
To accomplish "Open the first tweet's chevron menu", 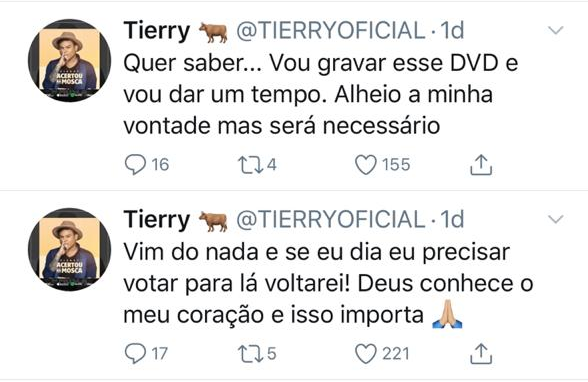I will tap(556, 30).
